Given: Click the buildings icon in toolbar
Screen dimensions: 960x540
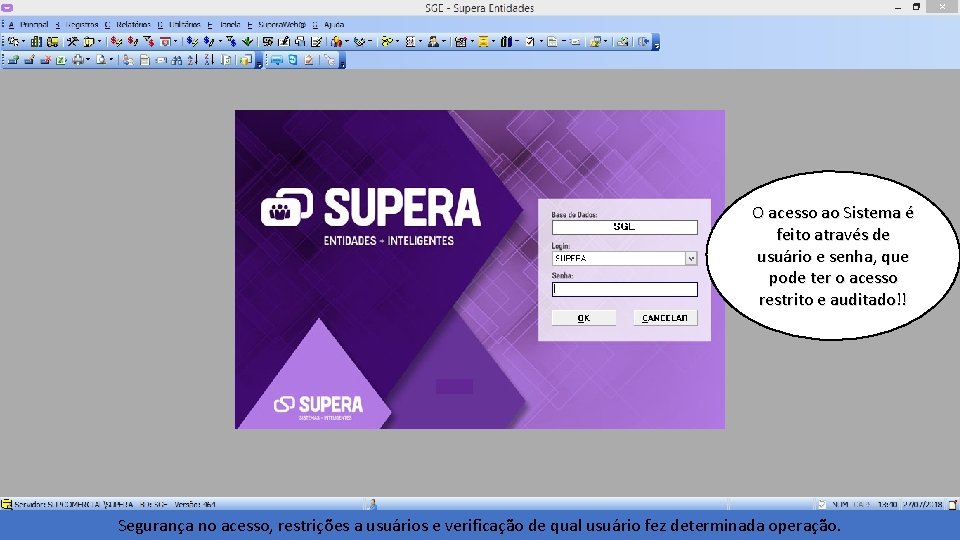Looking at the screenshot, I should [x=36, y=42].
